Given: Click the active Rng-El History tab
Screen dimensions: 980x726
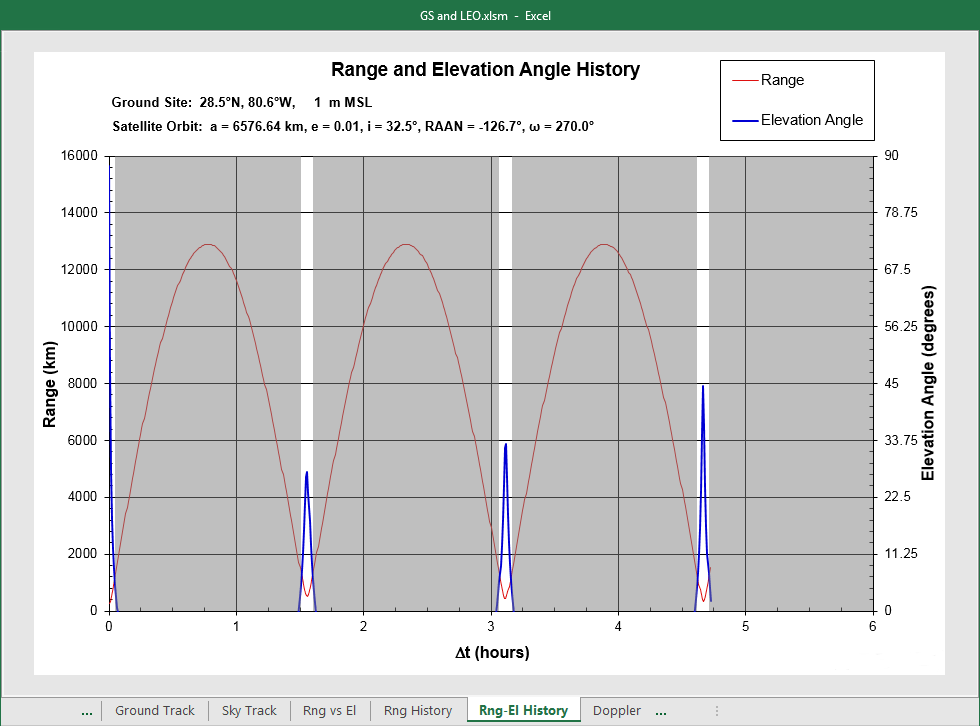Looking at the screenshot, I should 523,710.
